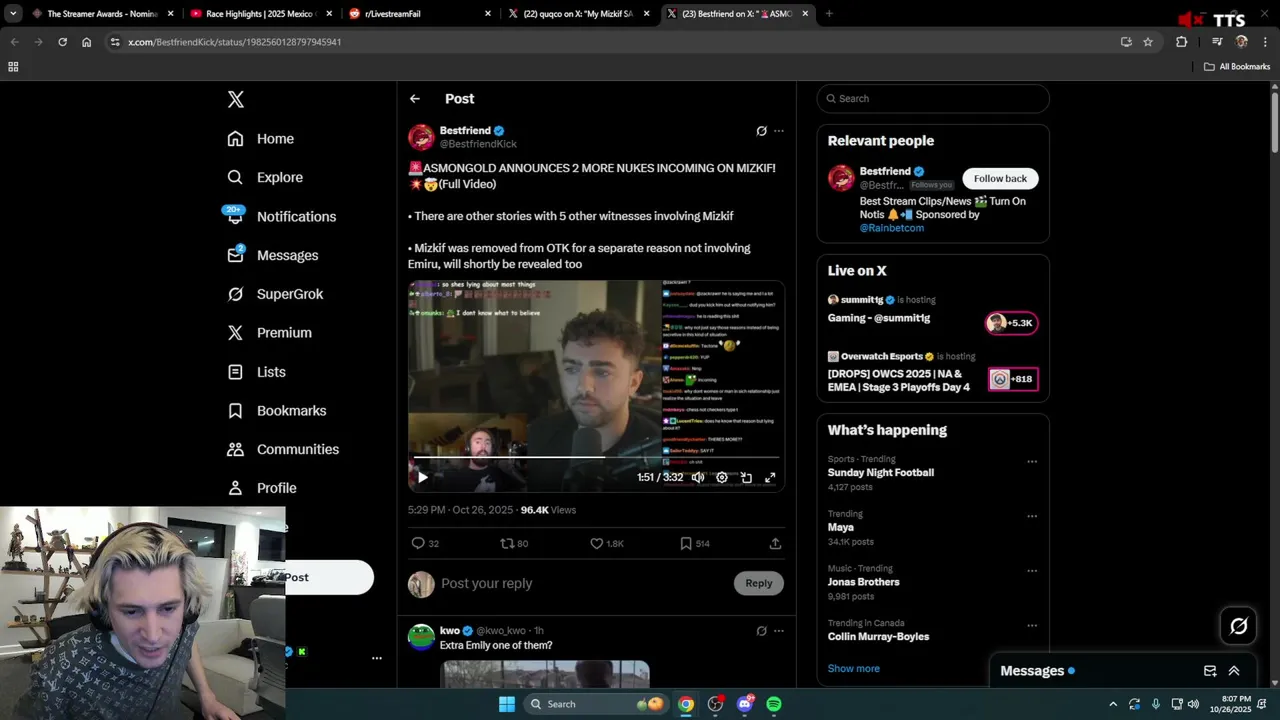Expand the Messages drawer
The width and height of the screenshot is (1280, 720).
click(x=1234, y=671)
